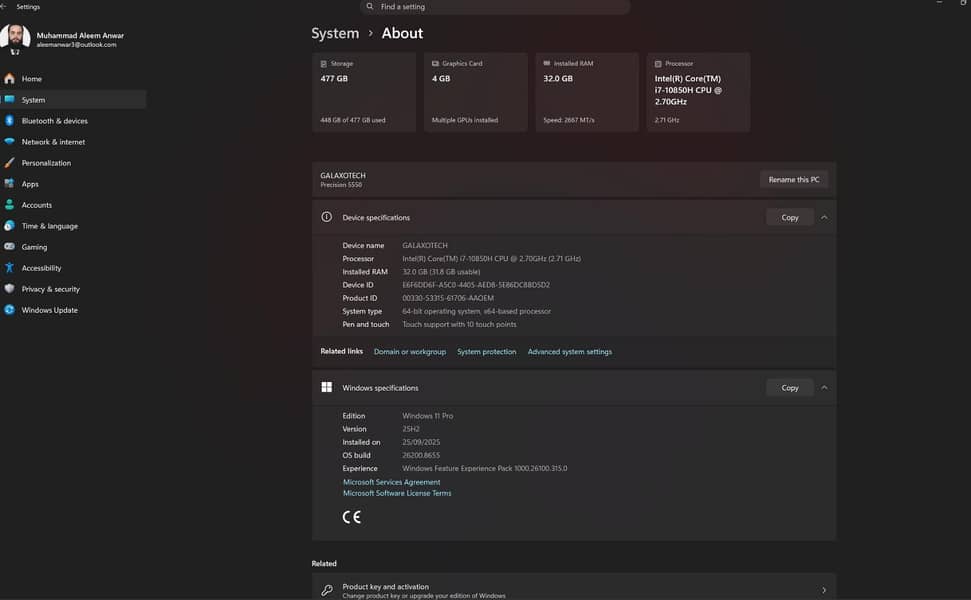Click the Product ID value
The height and width of the screenshot is (600, 971).
(448, 298)
